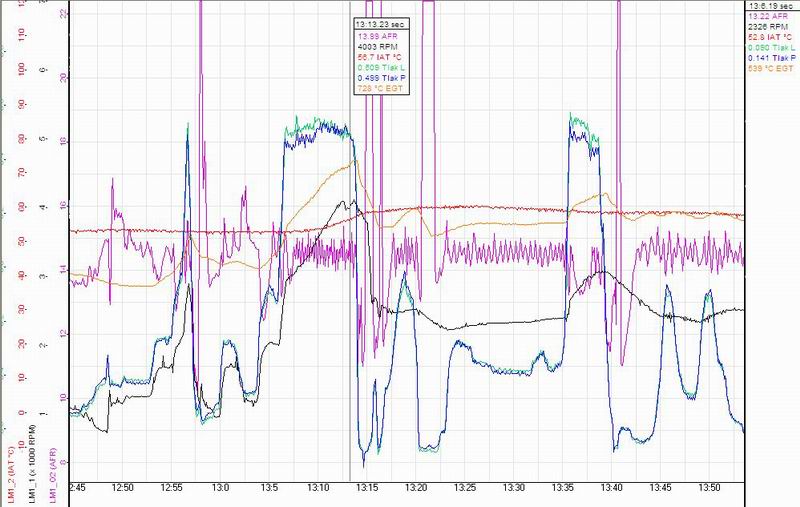Select the 0.509 Tlak L cursor readout value

(381, 67)
